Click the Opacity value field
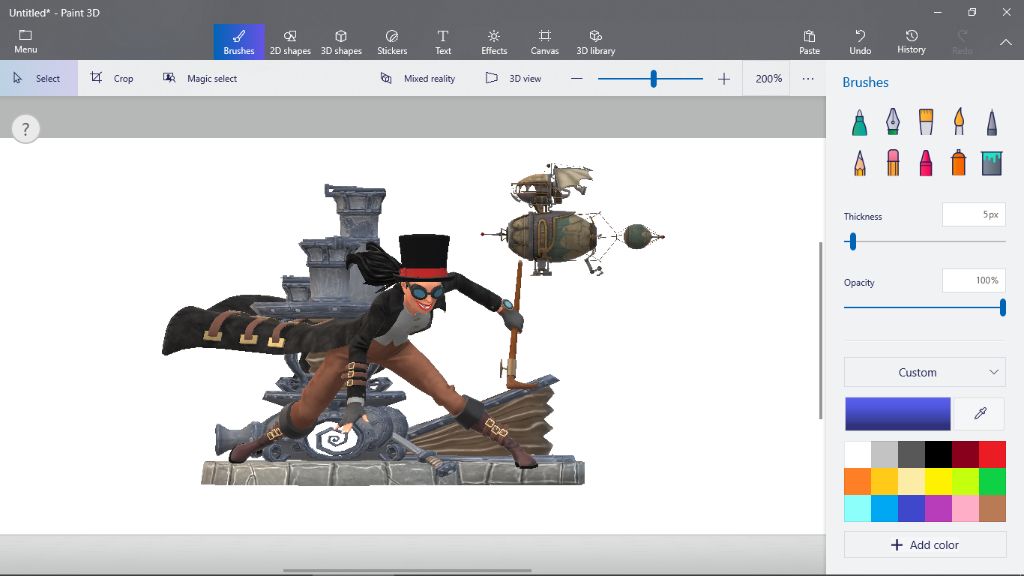The image size is (1024, 576). click(974, 281)
